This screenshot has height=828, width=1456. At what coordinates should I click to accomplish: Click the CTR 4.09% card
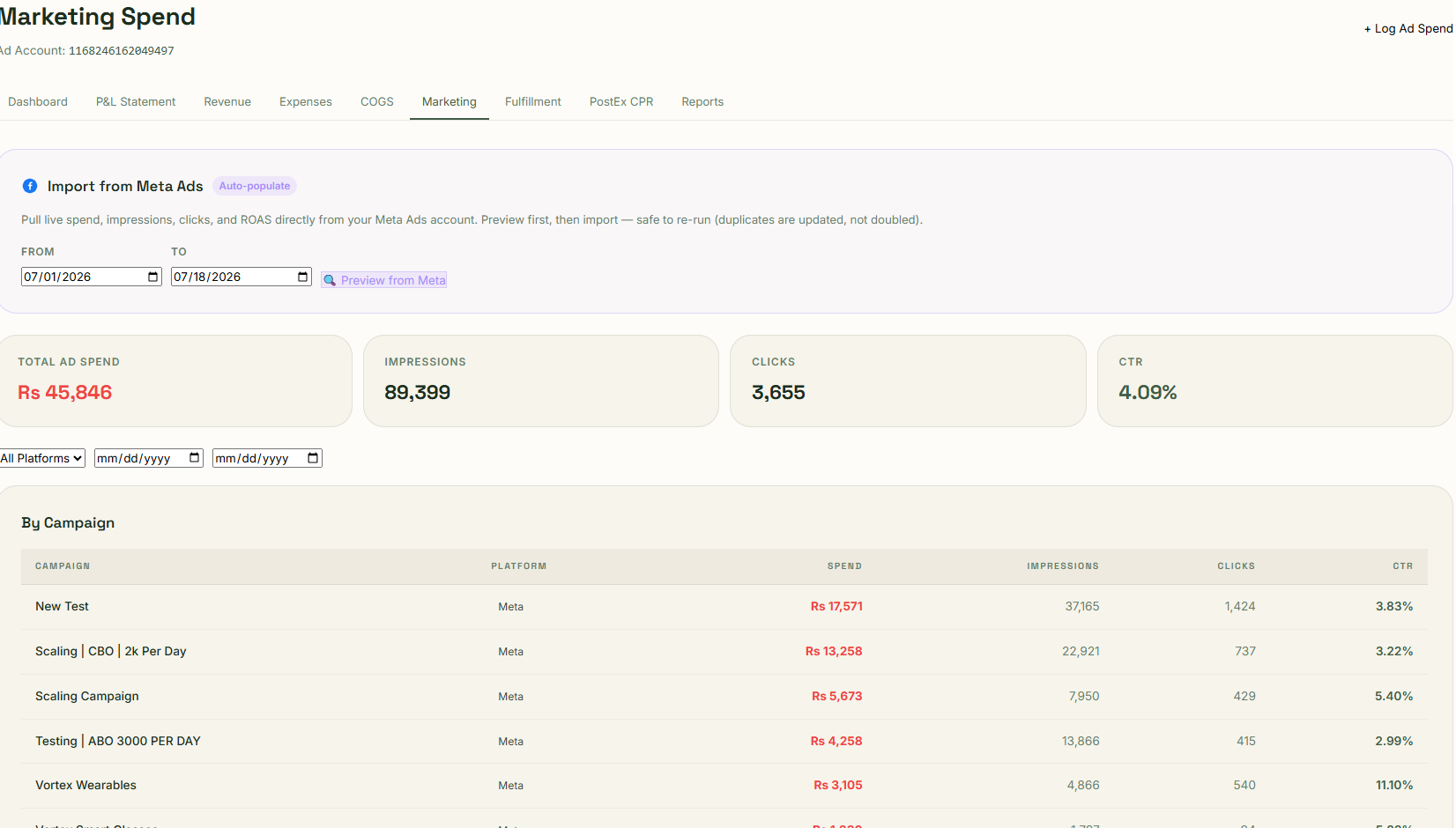tap(1274, 381)
